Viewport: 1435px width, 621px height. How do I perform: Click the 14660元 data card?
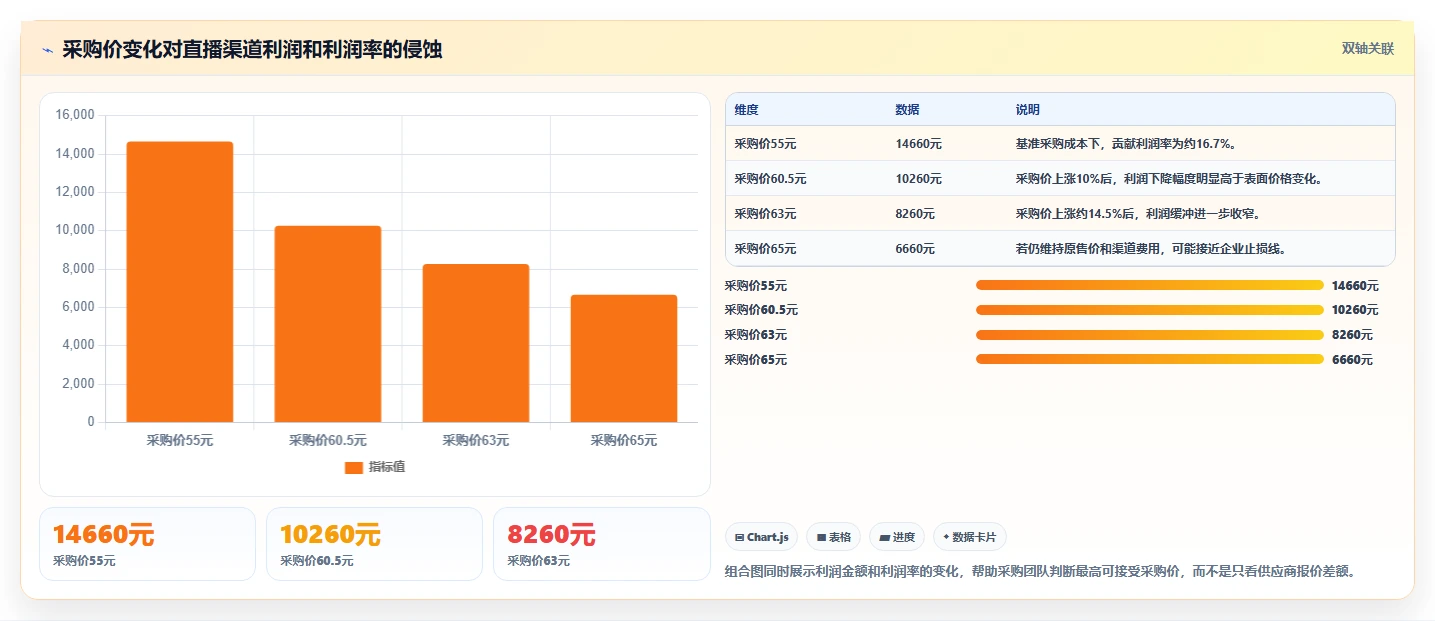coord(148,544)
